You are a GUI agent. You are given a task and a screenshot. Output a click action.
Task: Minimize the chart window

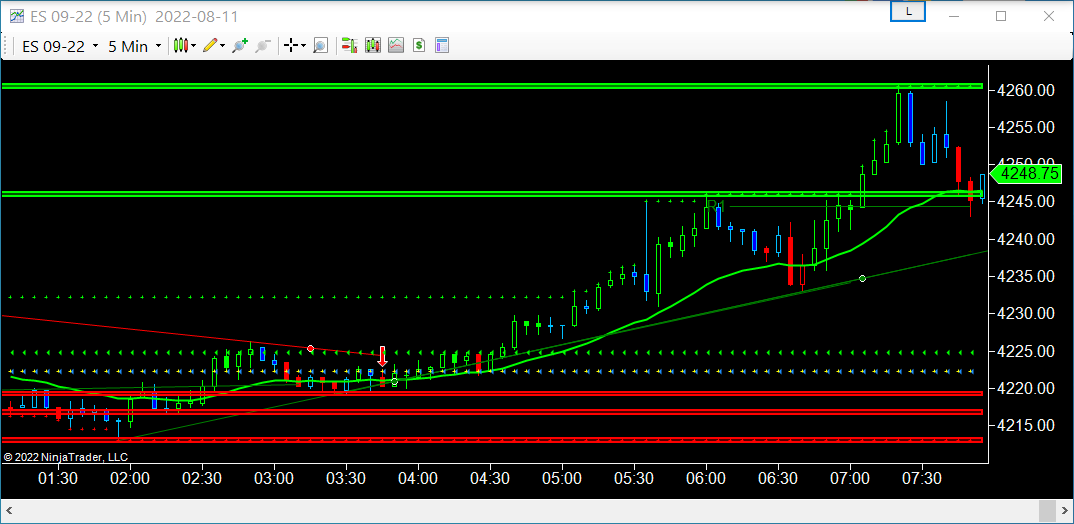click(x=954, y=16)
